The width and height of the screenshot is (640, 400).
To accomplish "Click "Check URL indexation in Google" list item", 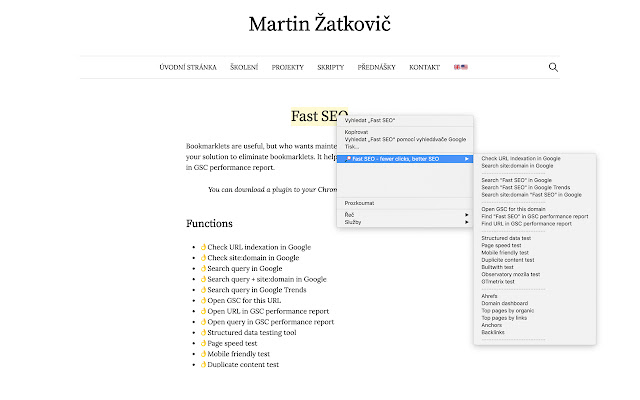I will pyautogui.click(x=259, y=247).
